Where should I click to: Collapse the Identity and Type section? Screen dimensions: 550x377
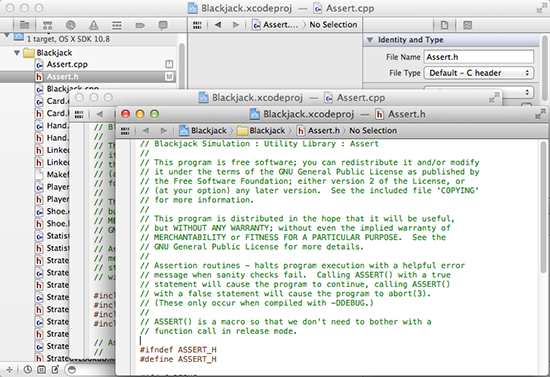[370, 40]
